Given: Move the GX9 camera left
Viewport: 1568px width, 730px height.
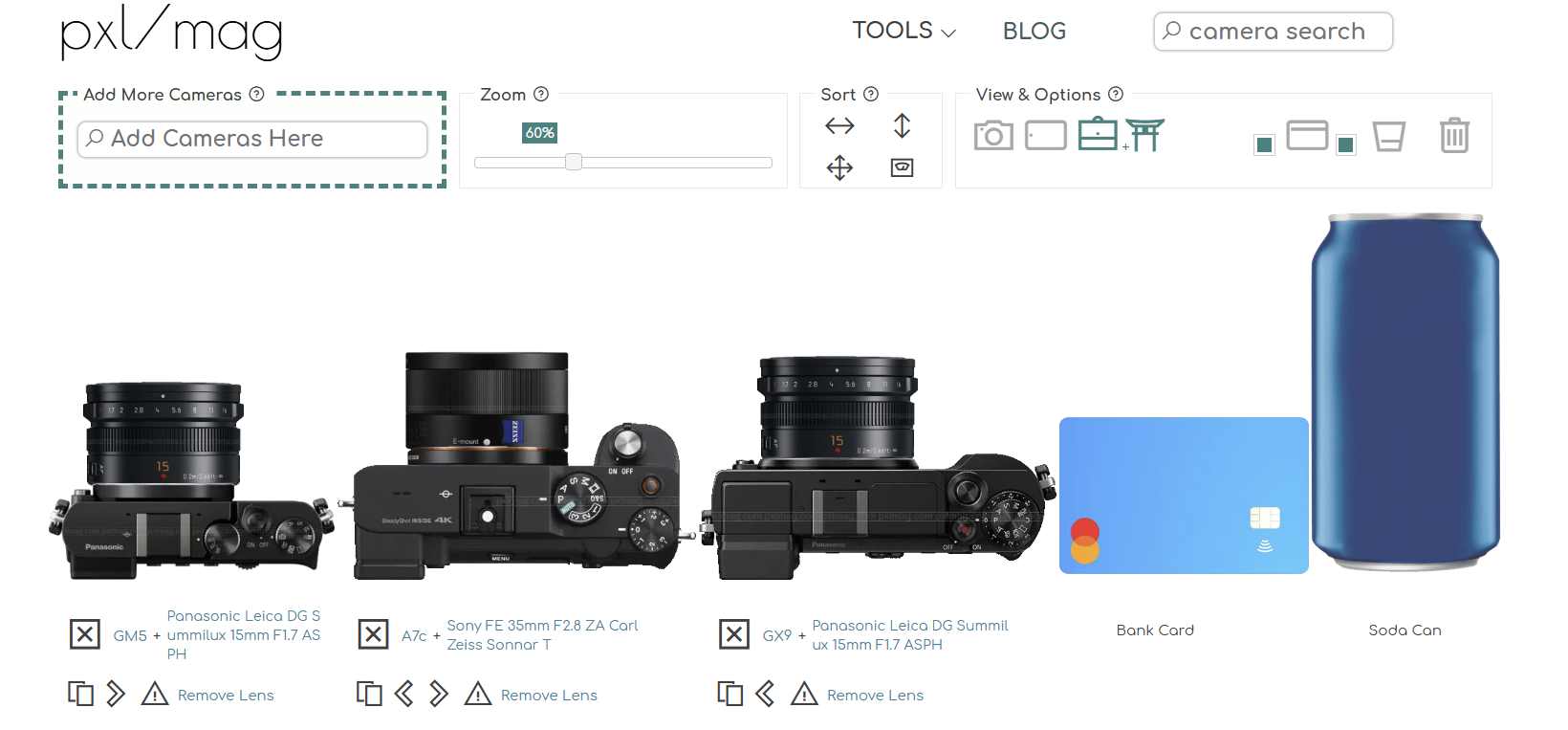Looking at the screenshot, I should (x=765, y=694).
